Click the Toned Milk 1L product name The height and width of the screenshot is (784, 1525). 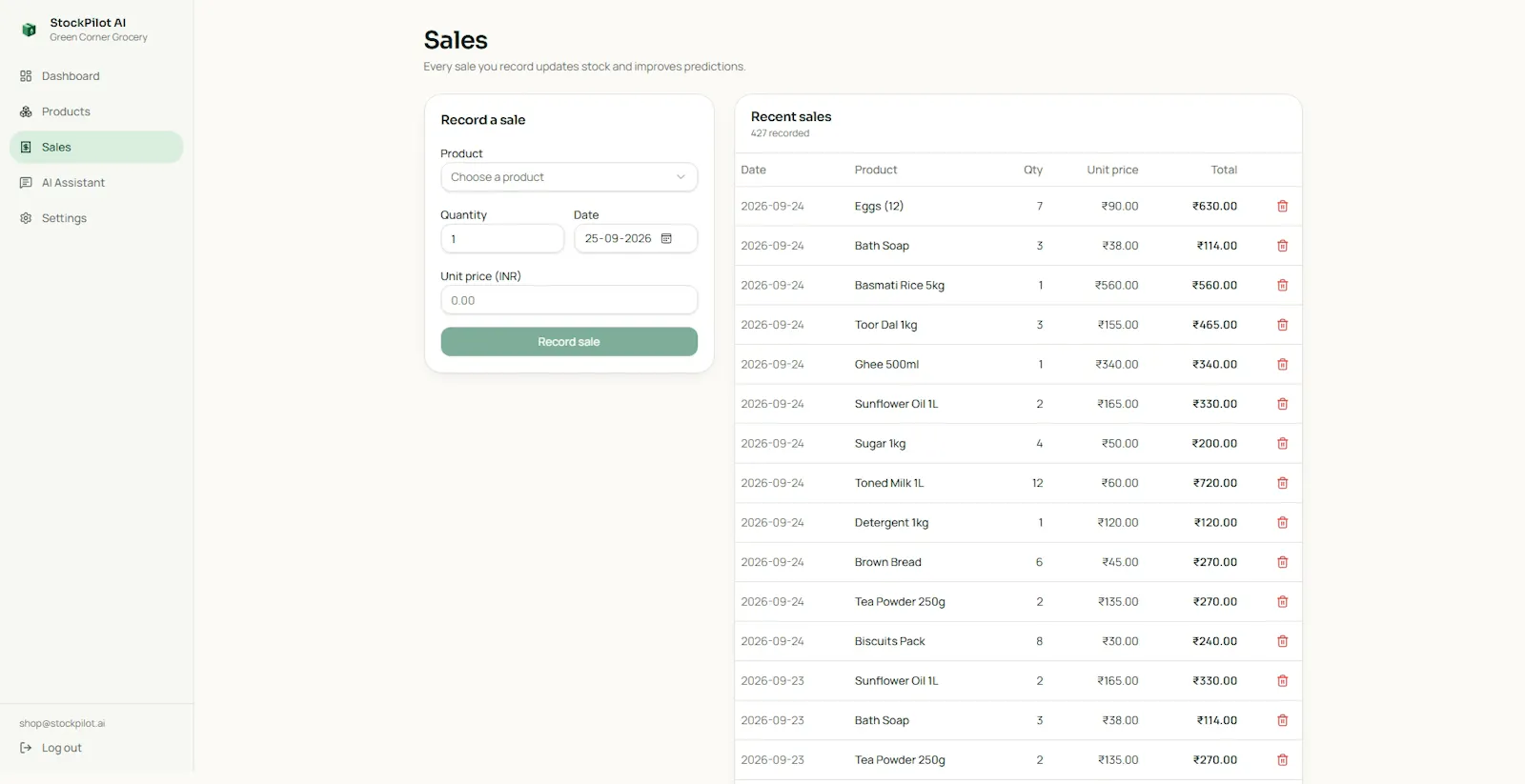(x=889, y=483)
